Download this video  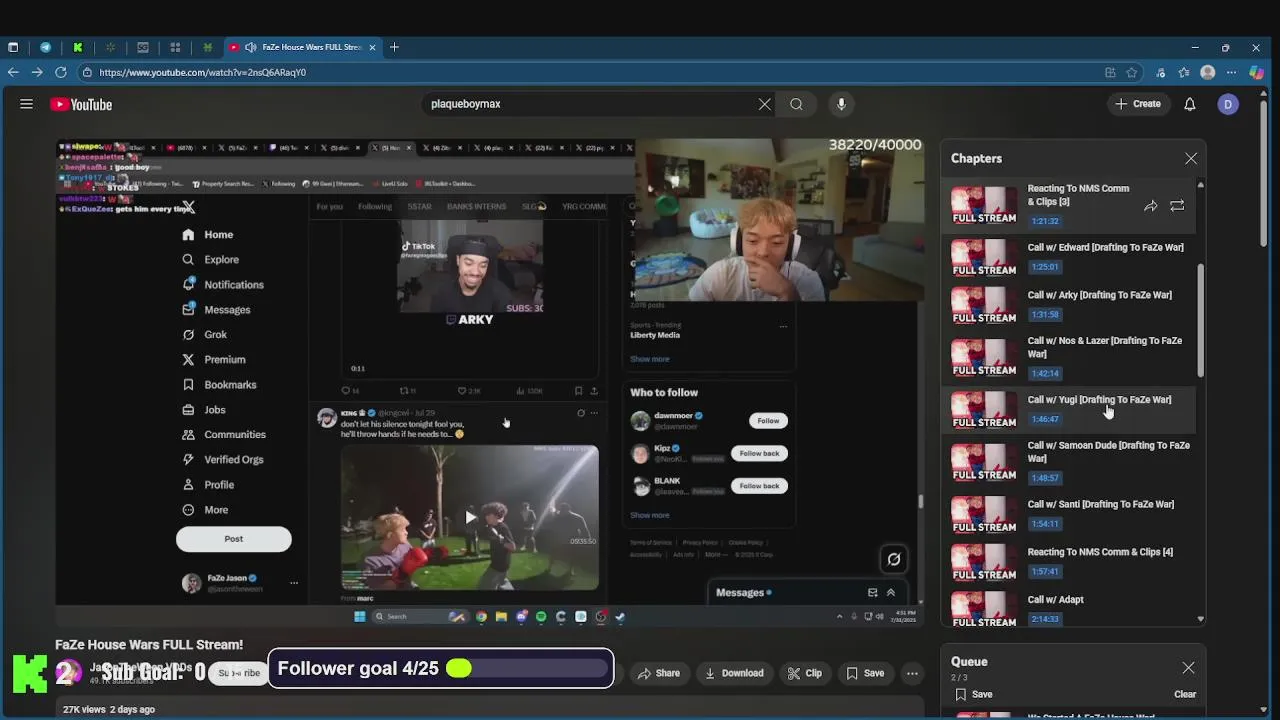pyautogui.click(x=734, y=673)
